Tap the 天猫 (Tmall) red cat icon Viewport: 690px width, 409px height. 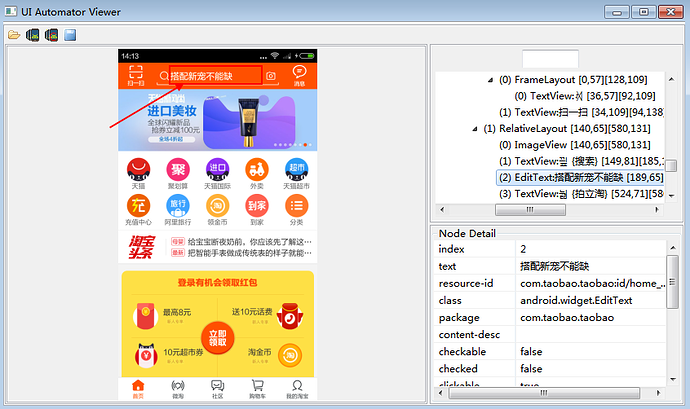(138, 169)
